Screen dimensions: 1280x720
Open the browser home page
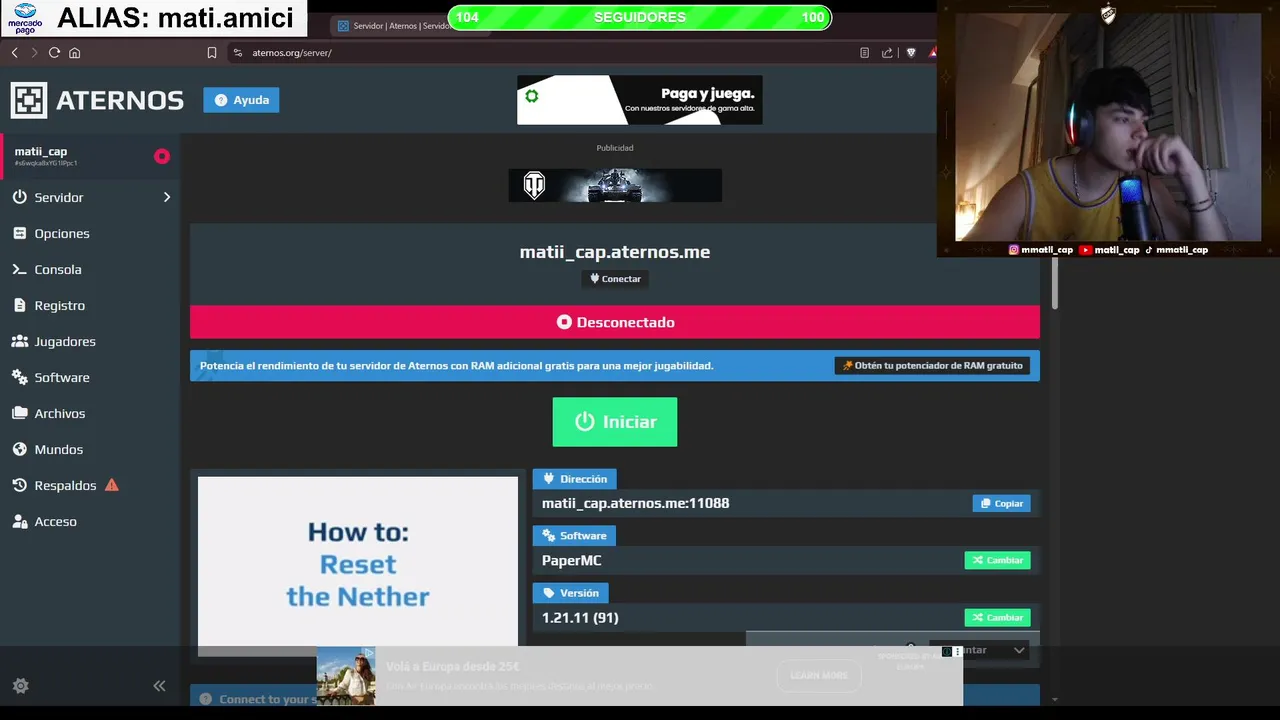(x=74, y=53)
